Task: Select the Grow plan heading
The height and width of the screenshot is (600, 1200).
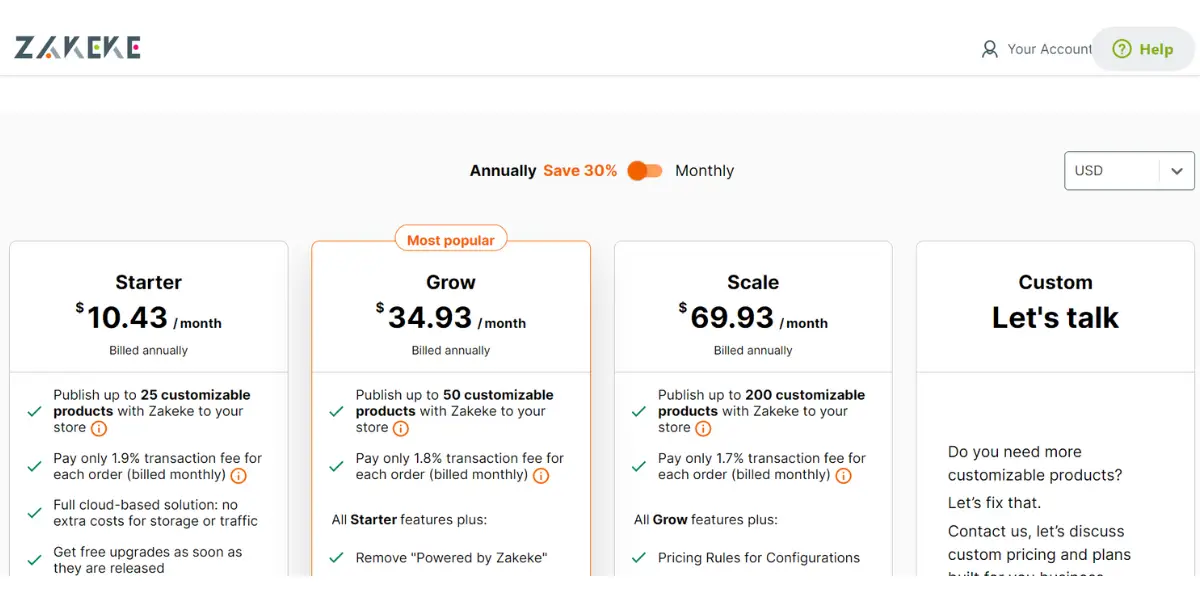Action: [x=451, y=282]
